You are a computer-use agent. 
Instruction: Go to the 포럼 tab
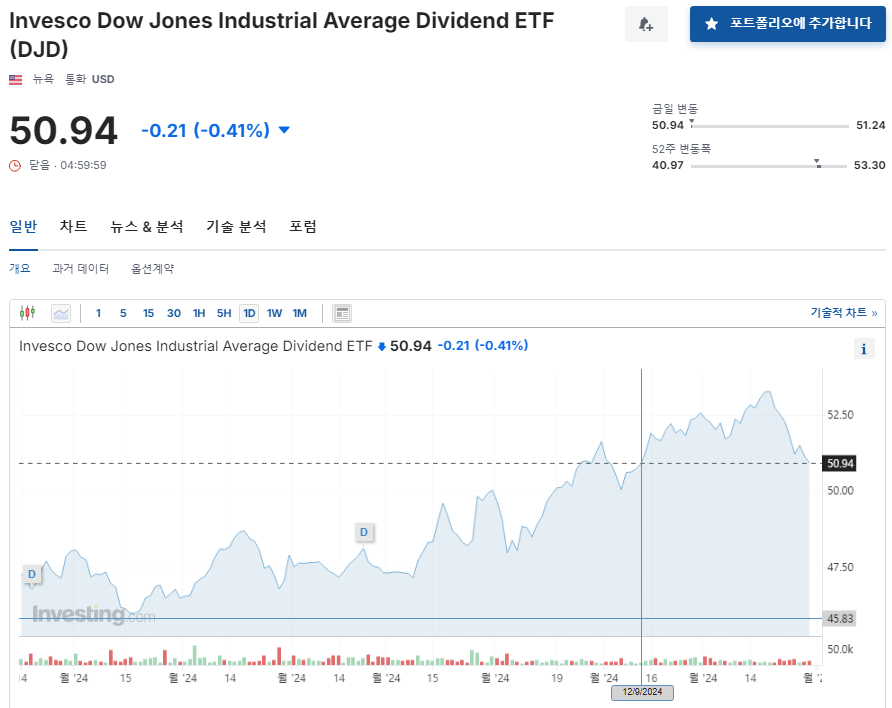point(303,227)
